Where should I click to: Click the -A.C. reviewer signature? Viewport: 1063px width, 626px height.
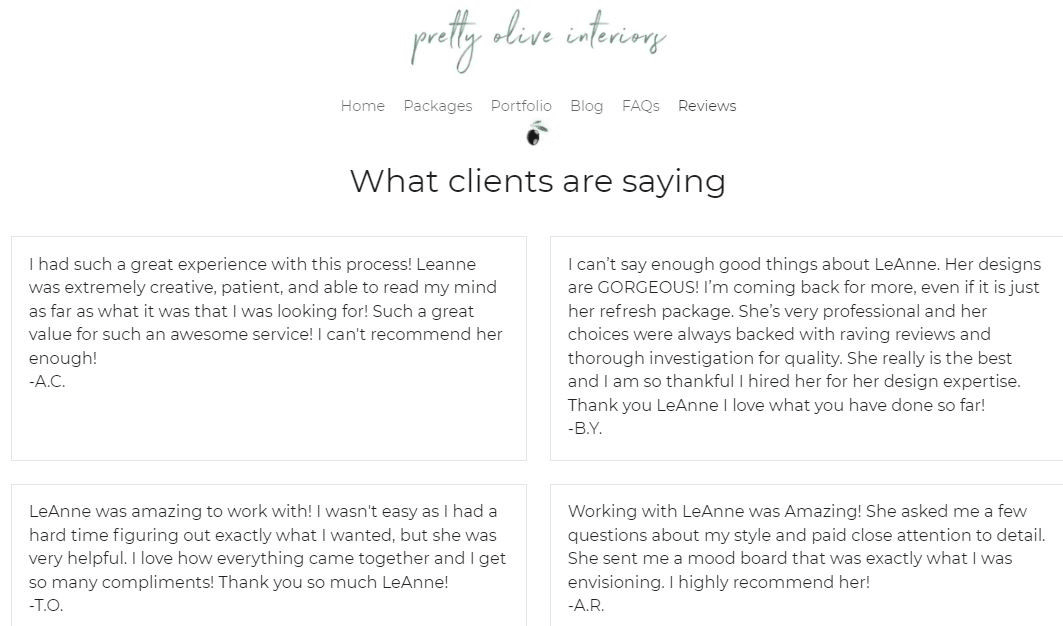coord(47,382)
